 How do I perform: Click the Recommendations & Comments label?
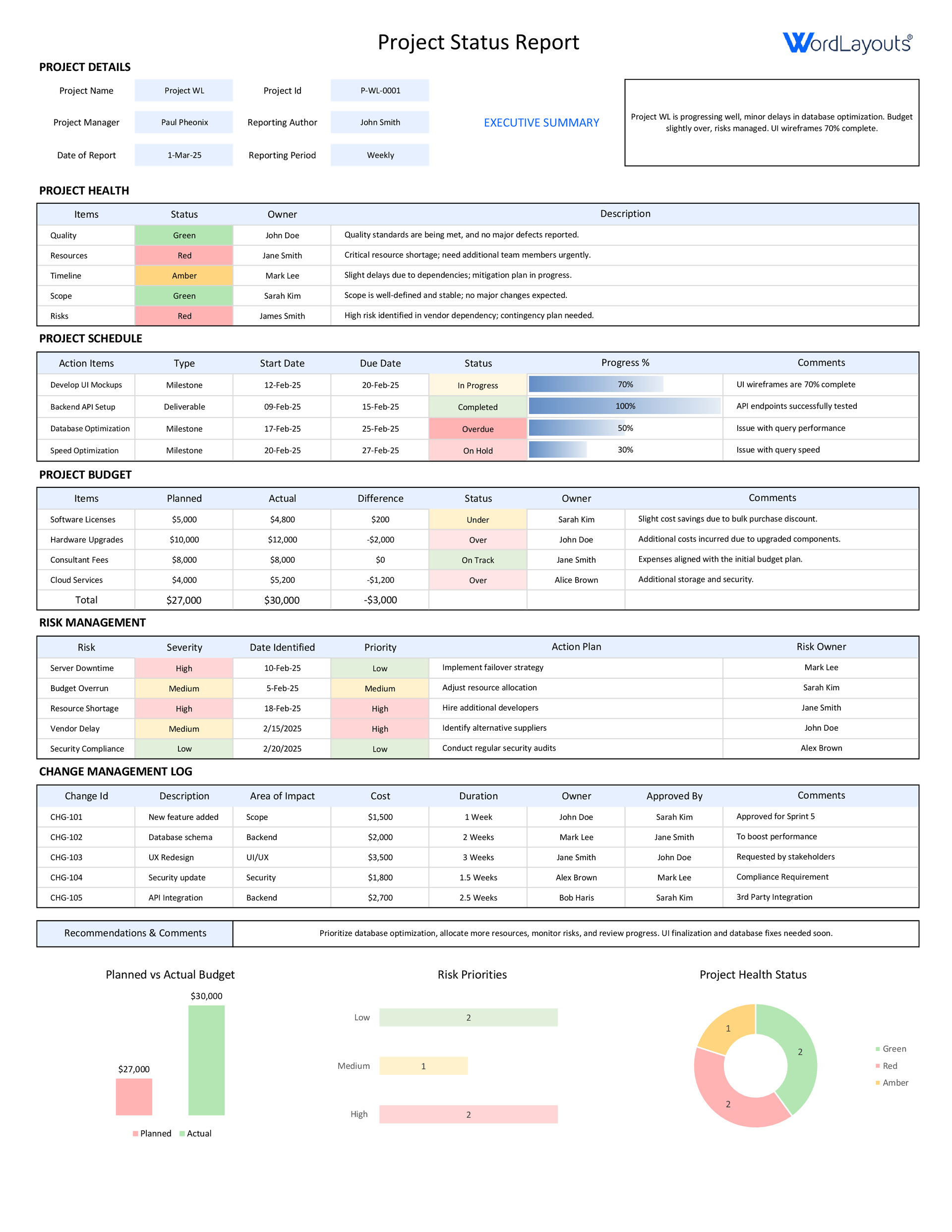(x=135, y=933)
